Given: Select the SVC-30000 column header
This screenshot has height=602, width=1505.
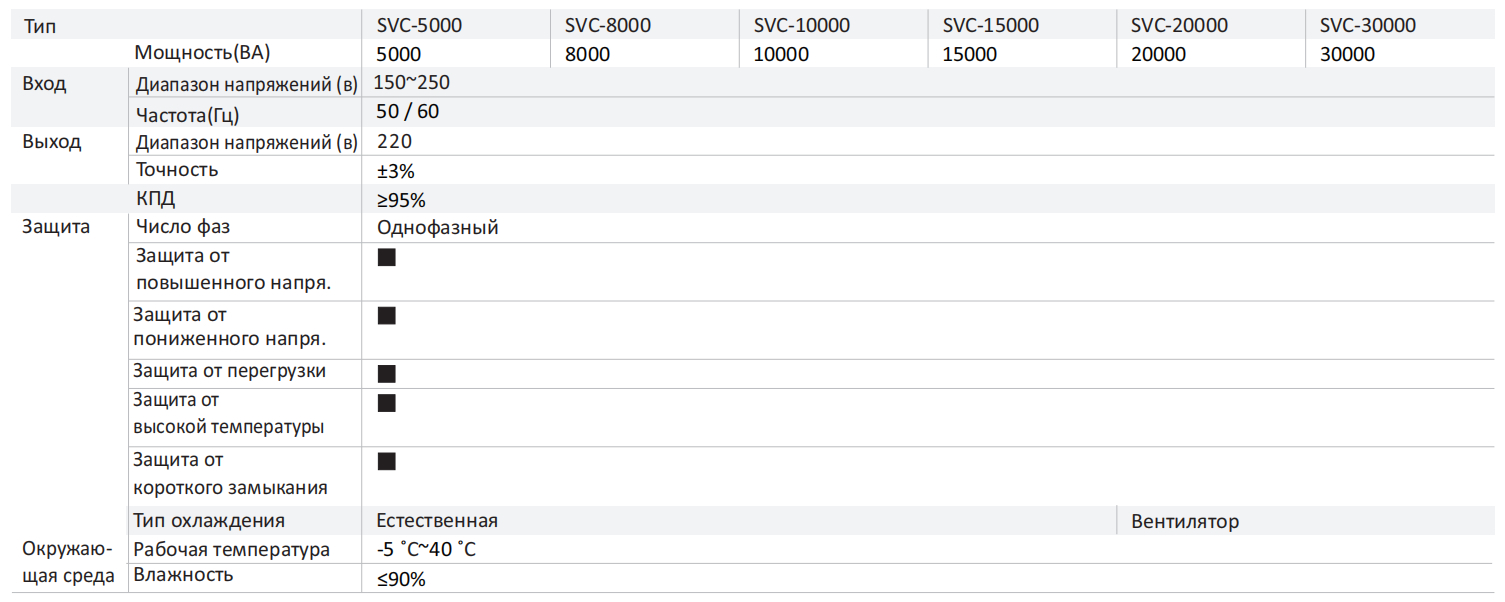Looking at the screenshot, I should pyautogui.click(x=1367, y=25).
